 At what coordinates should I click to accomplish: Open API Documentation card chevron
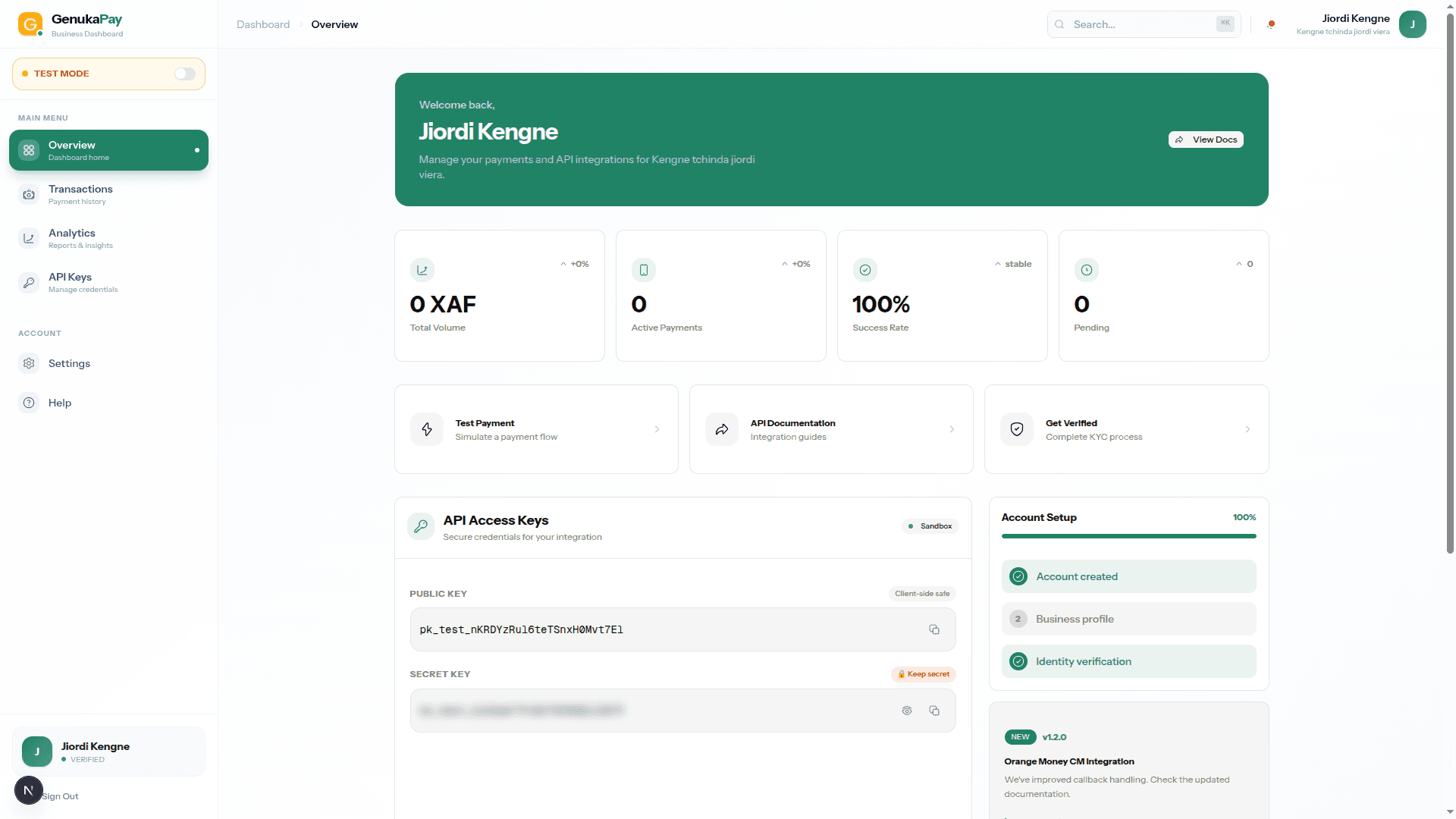pos(952,429)
